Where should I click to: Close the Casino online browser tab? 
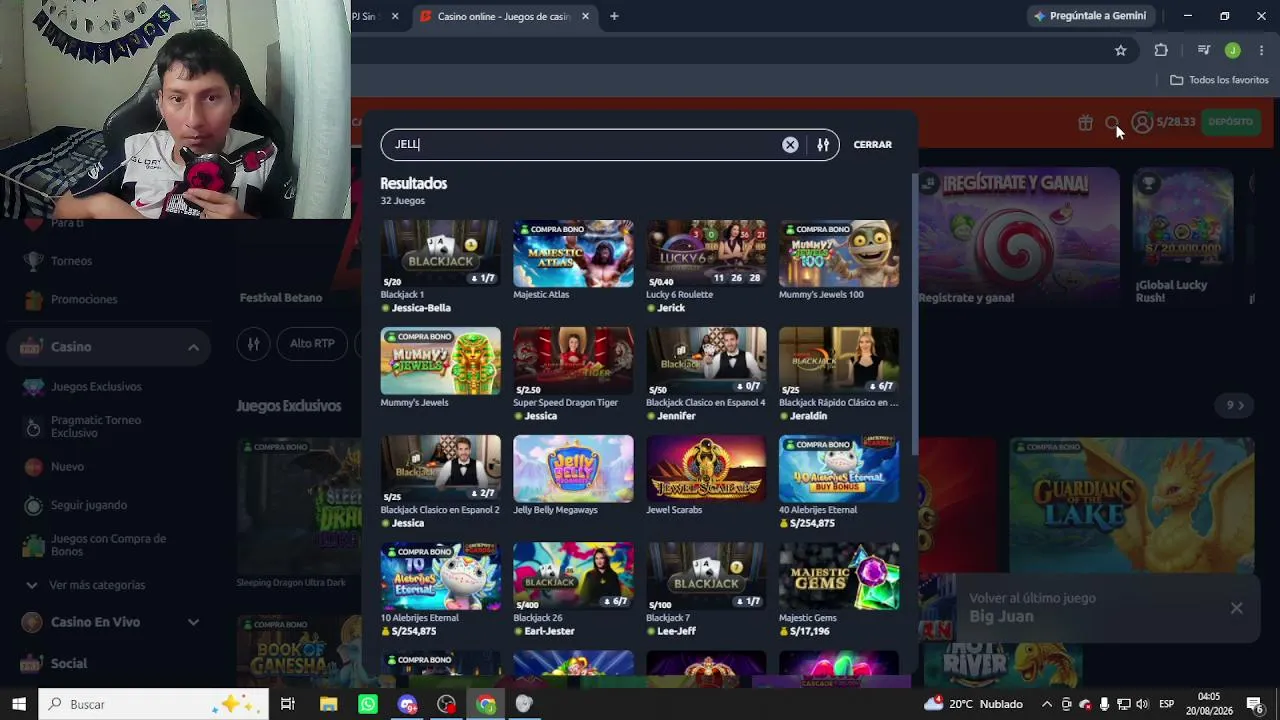585,16
